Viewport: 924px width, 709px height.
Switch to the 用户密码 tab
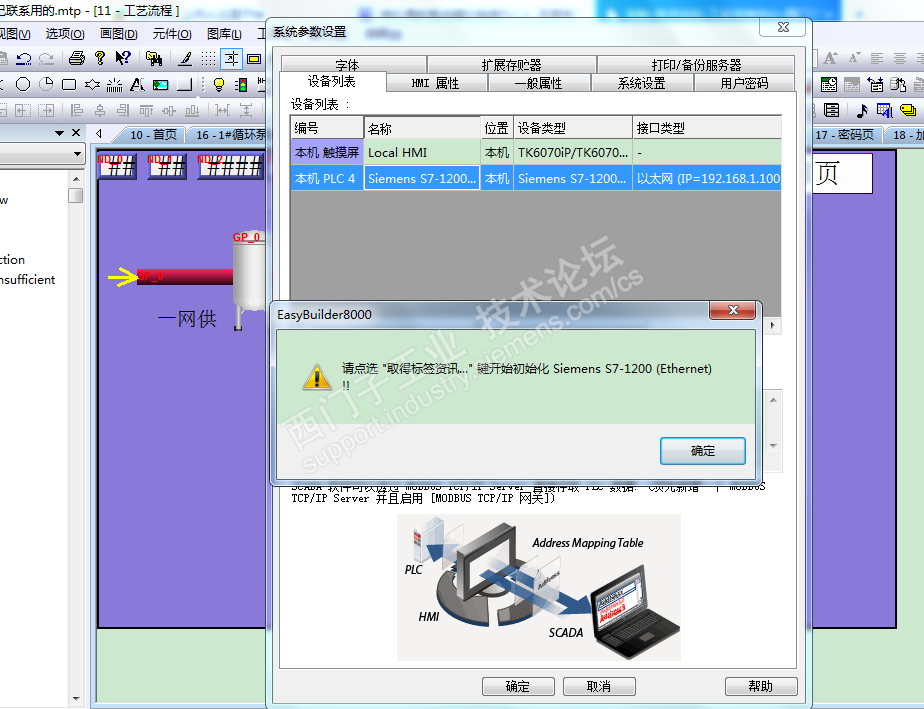pyautogui.click(x=744, y=83)
